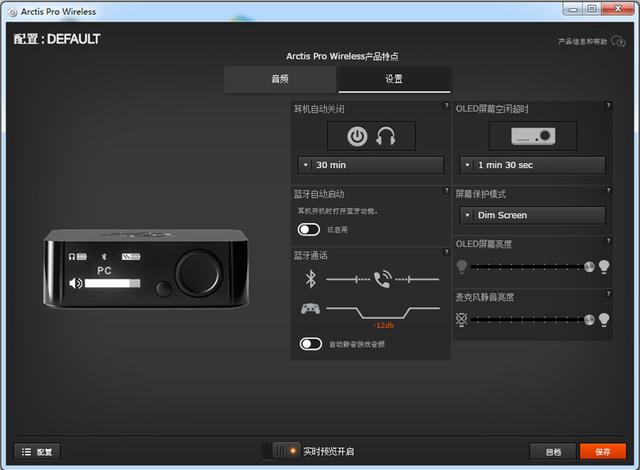The image size is (640, 470).
Task: Click the orange 保存 save button
Action: point(602,452)
